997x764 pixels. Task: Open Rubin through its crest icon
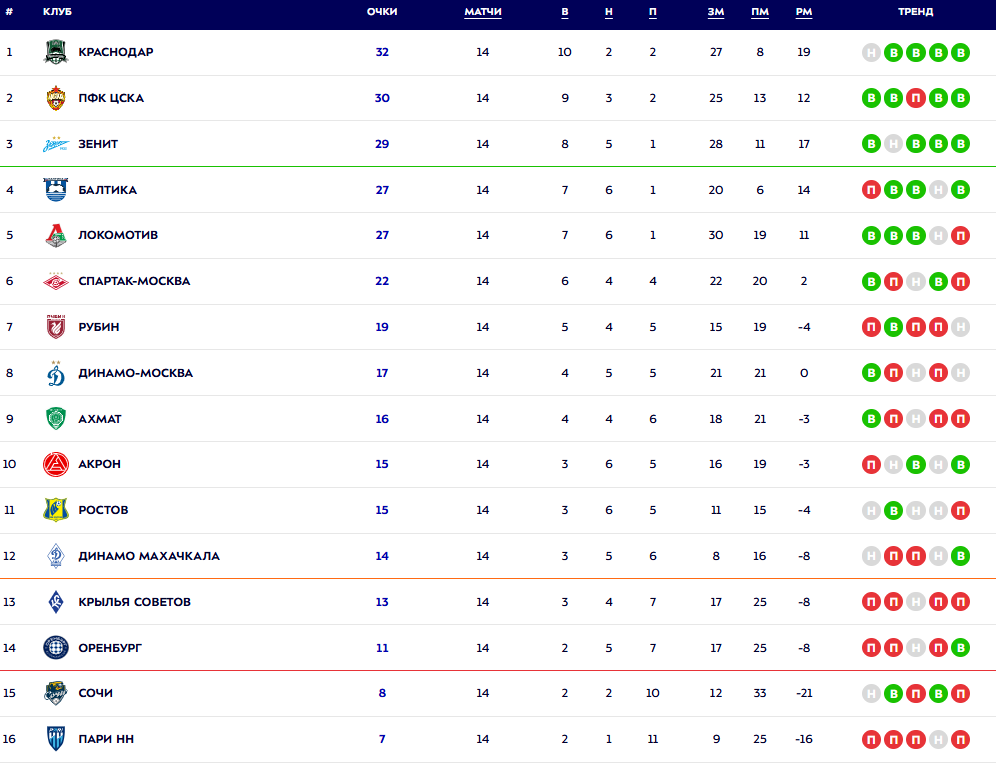[x=56, y=327]
